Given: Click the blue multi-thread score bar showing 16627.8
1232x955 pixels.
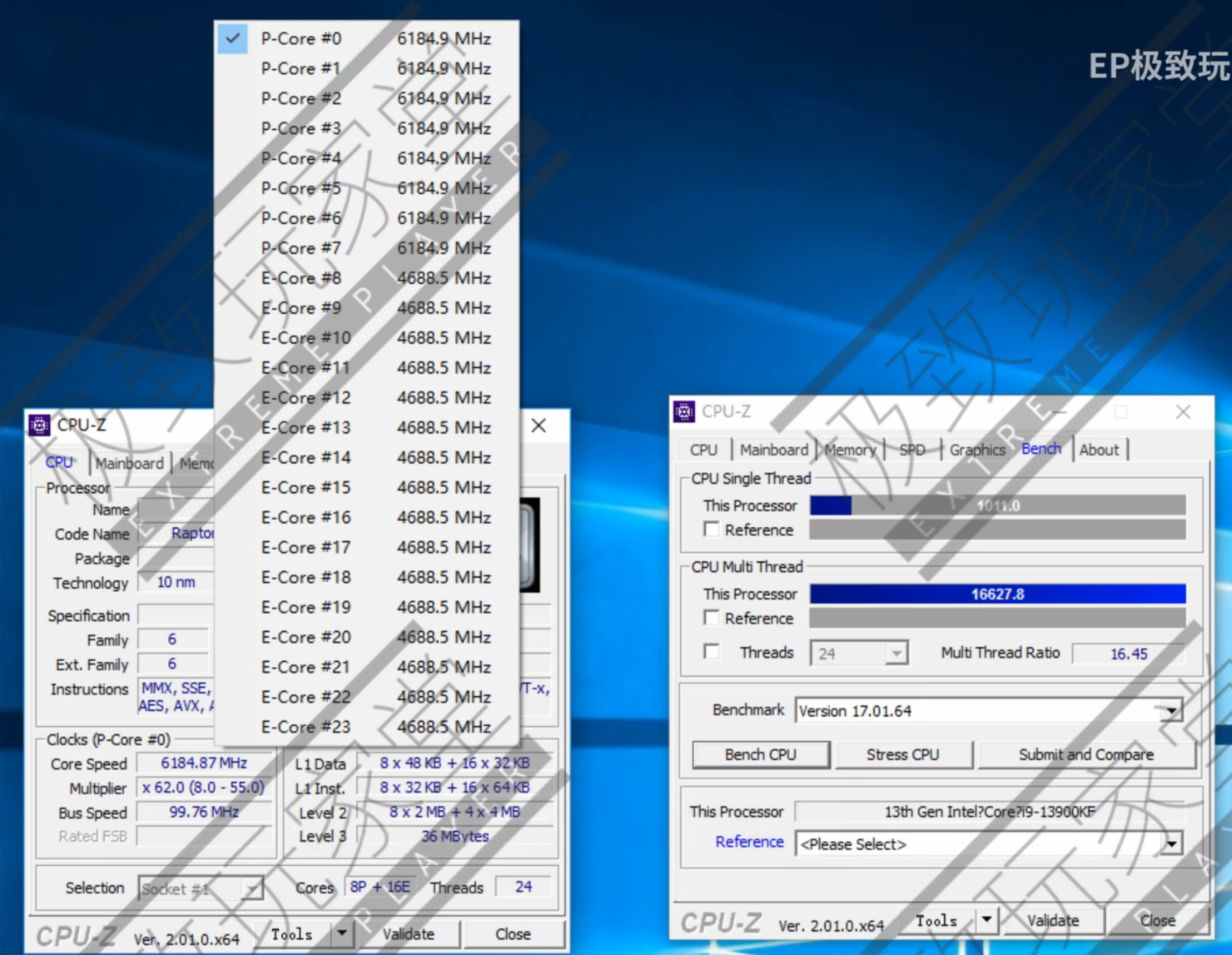Looking at the screenshot, I should coord(997,594).
